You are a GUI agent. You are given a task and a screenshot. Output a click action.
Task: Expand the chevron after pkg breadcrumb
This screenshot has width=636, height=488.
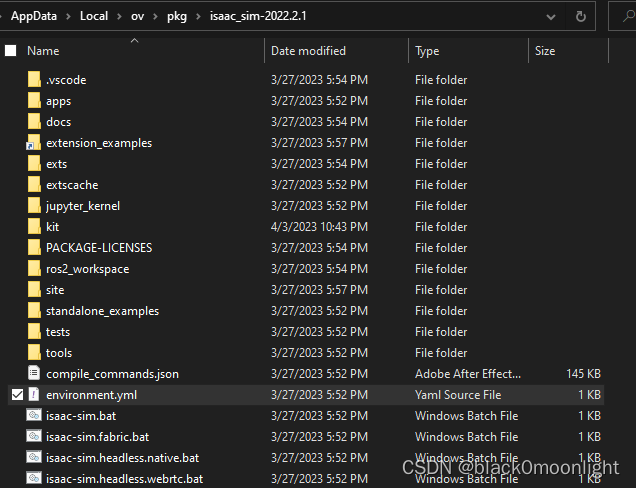pyautogui.click(x=198, y=16)
